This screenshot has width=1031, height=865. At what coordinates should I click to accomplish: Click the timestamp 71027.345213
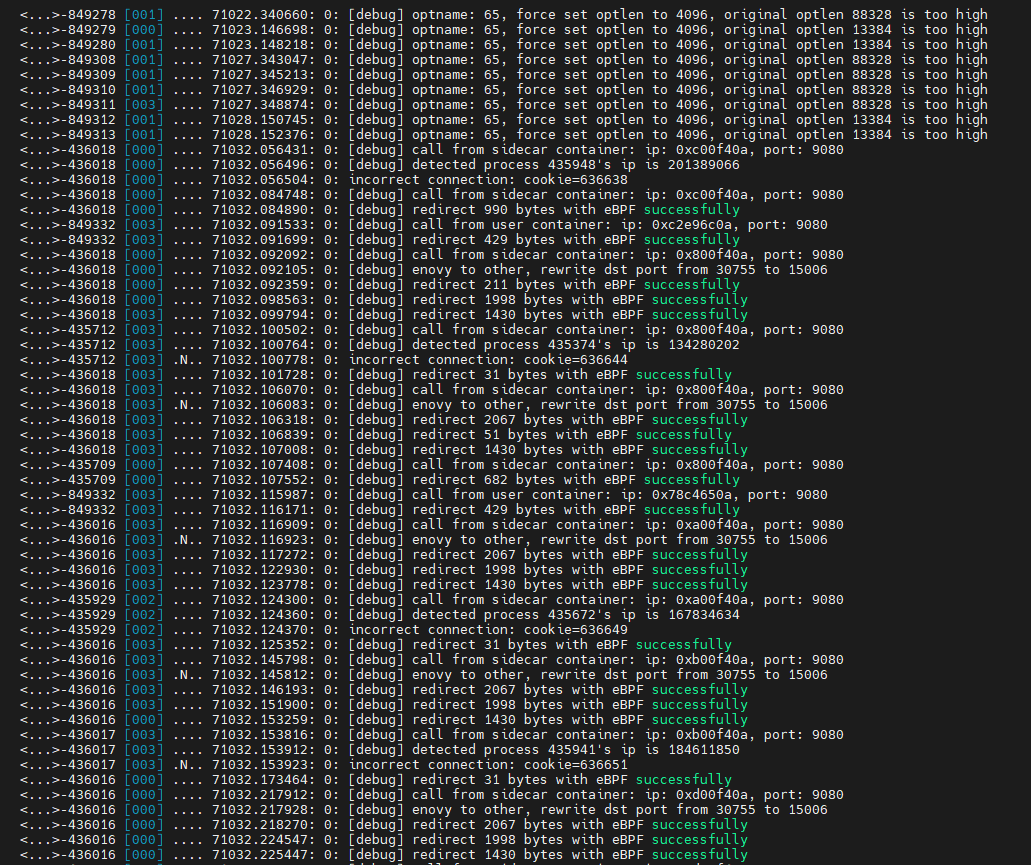(260, 75)
